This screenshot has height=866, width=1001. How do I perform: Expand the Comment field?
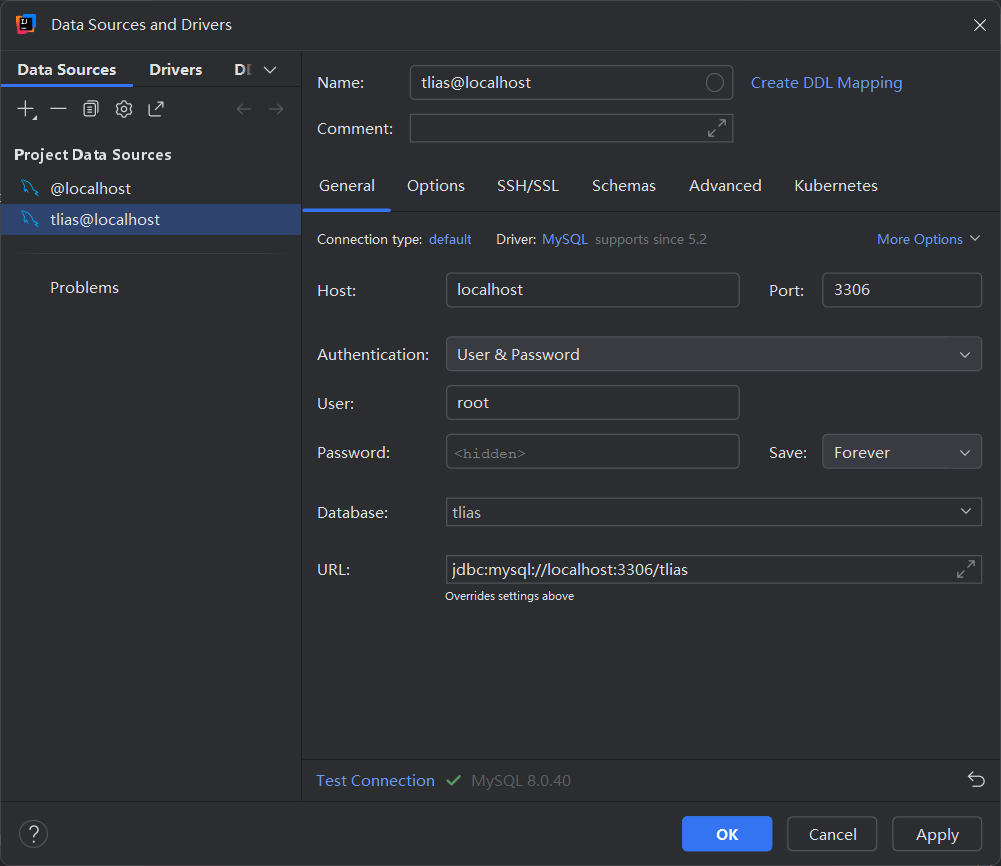point(717,128)
